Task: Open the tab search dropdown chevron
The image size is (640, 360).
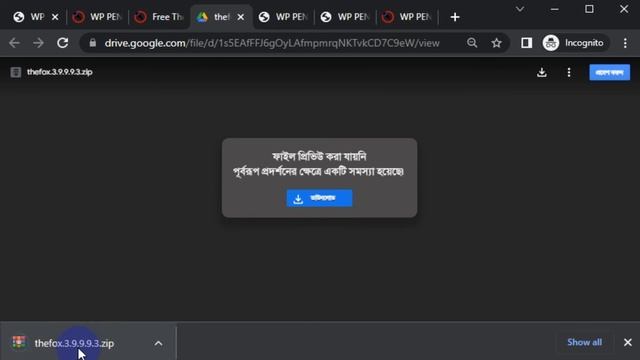Action: 520,9
